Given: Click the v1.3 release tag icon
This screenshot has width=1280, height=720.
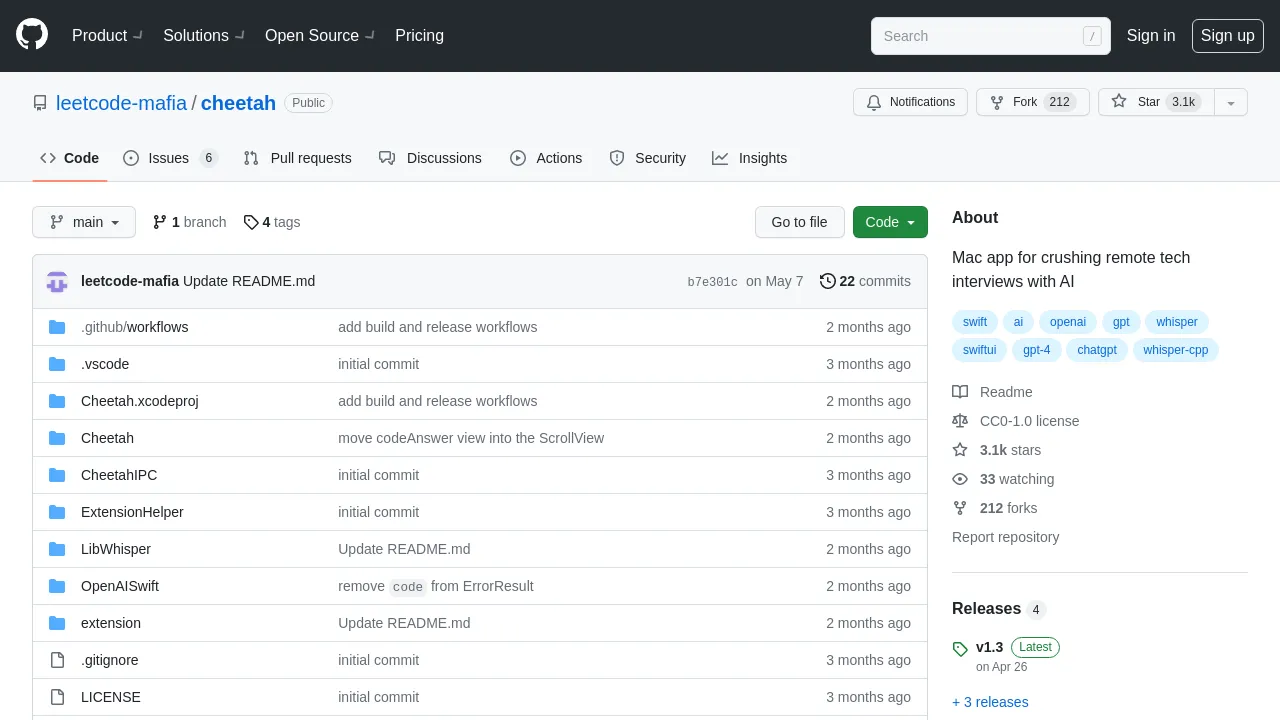Looking at the screenshot, I should coord(960,648).
